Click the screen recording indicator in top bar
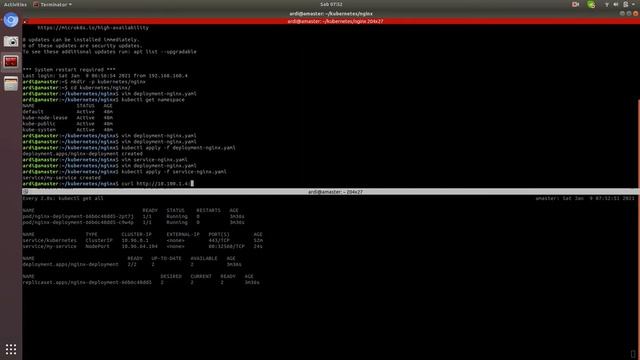 coord(576,4)
